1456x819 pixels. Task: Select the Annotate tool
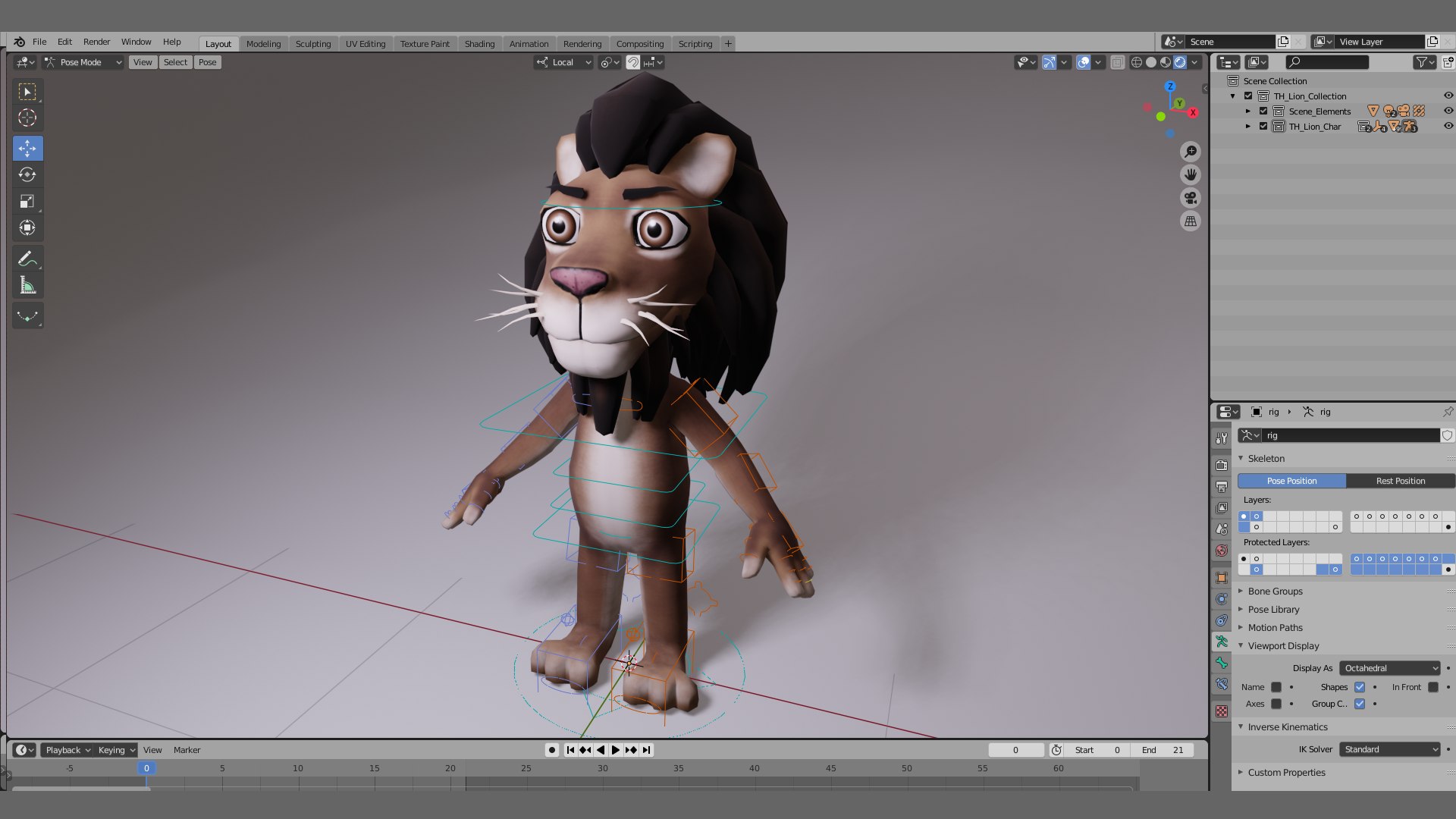pos(27,259)
